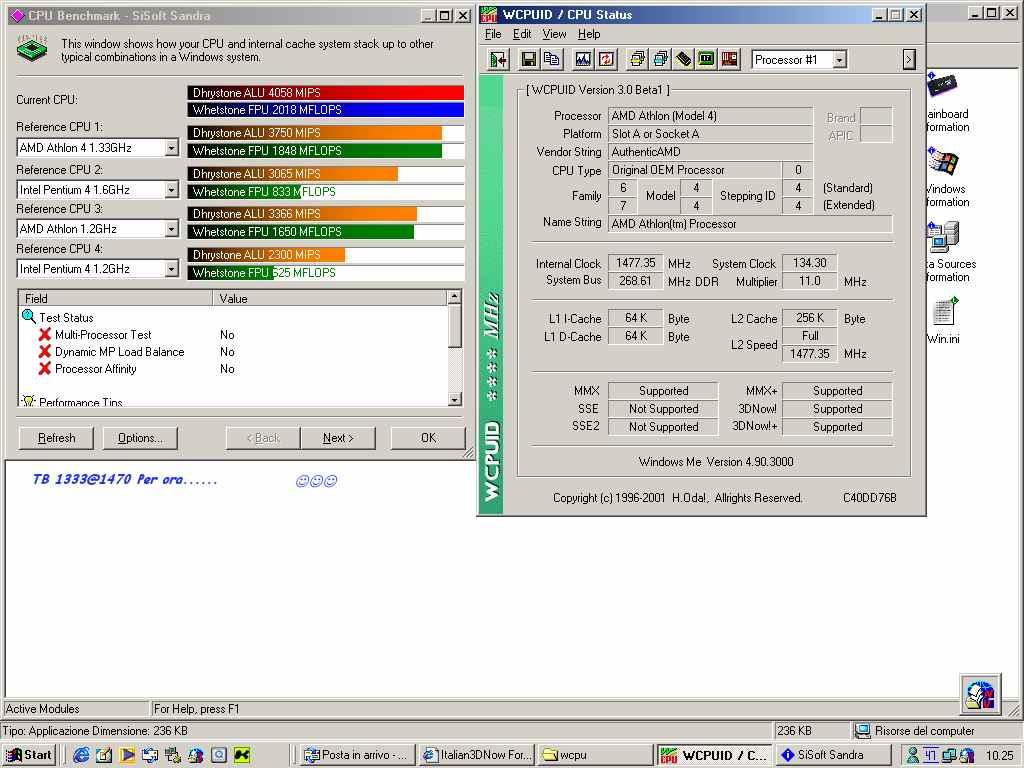This screenshot has height=768, width=1024.
Task: Click the magnifier quick launch icon
Action: coord(219,755)
